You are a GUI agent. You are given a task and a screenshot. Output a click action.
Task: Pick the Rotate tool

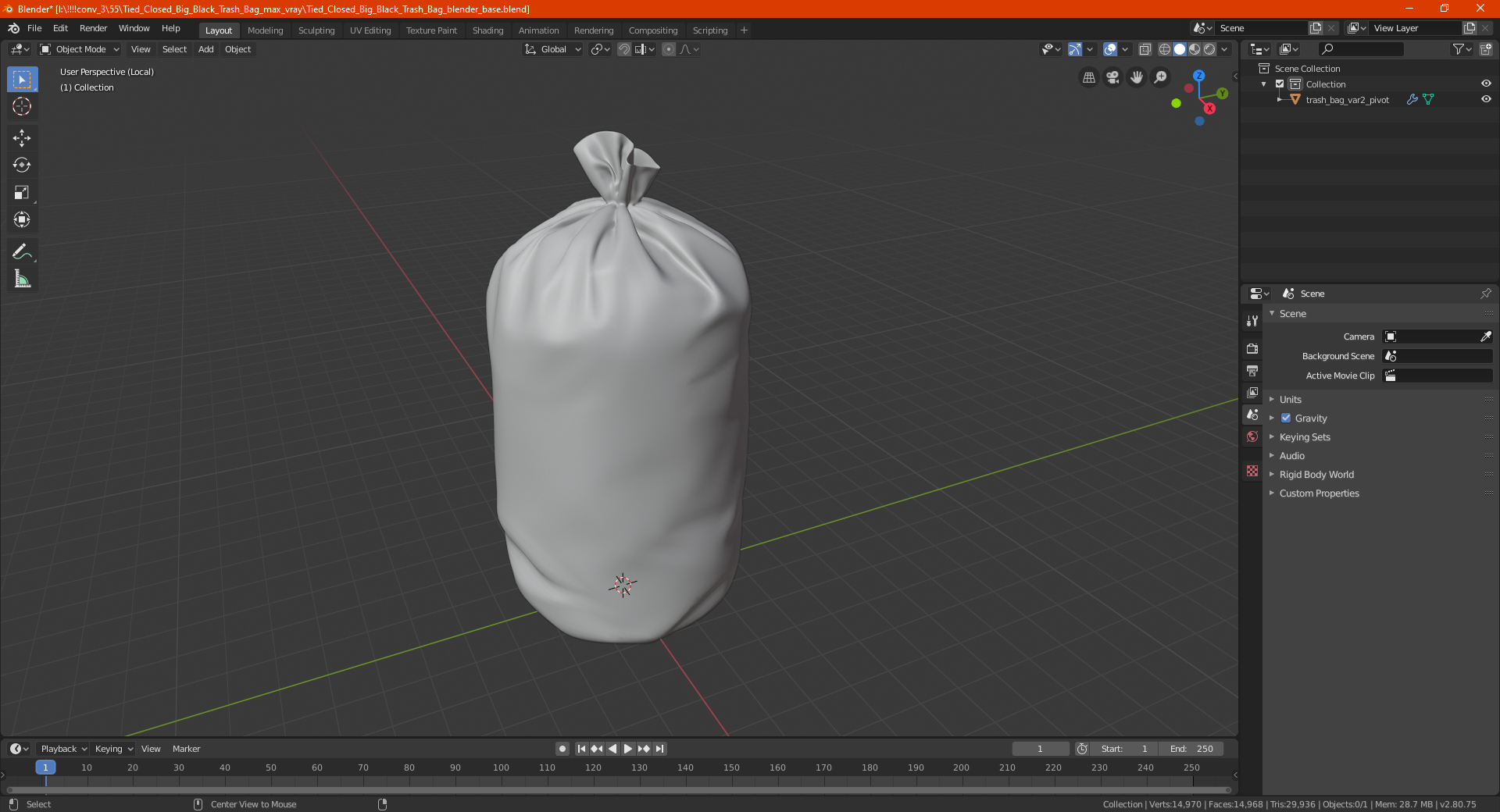(22, 166)
